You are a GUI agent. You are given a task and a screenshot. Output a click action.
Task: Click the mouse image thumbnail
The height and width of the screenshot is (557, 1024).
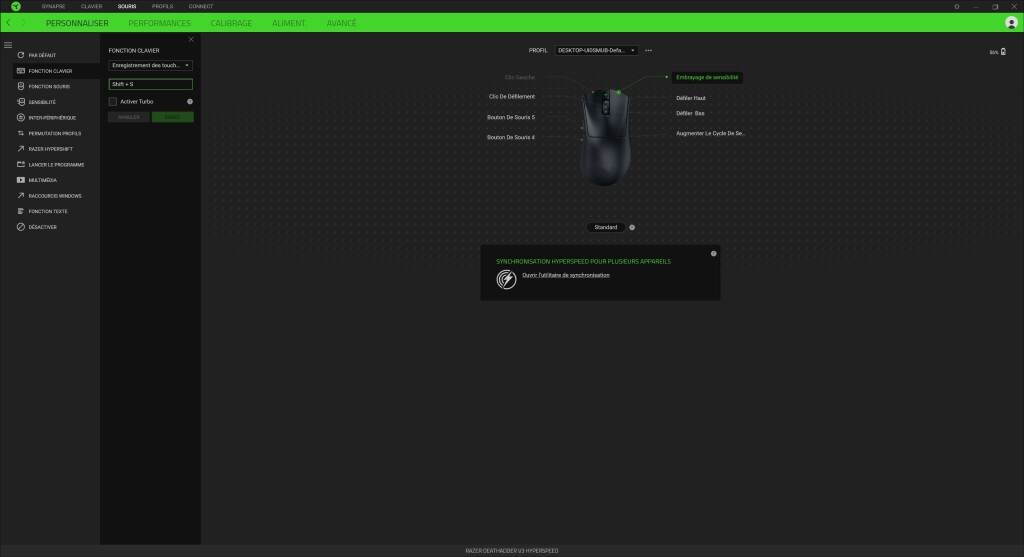(605, 136)
